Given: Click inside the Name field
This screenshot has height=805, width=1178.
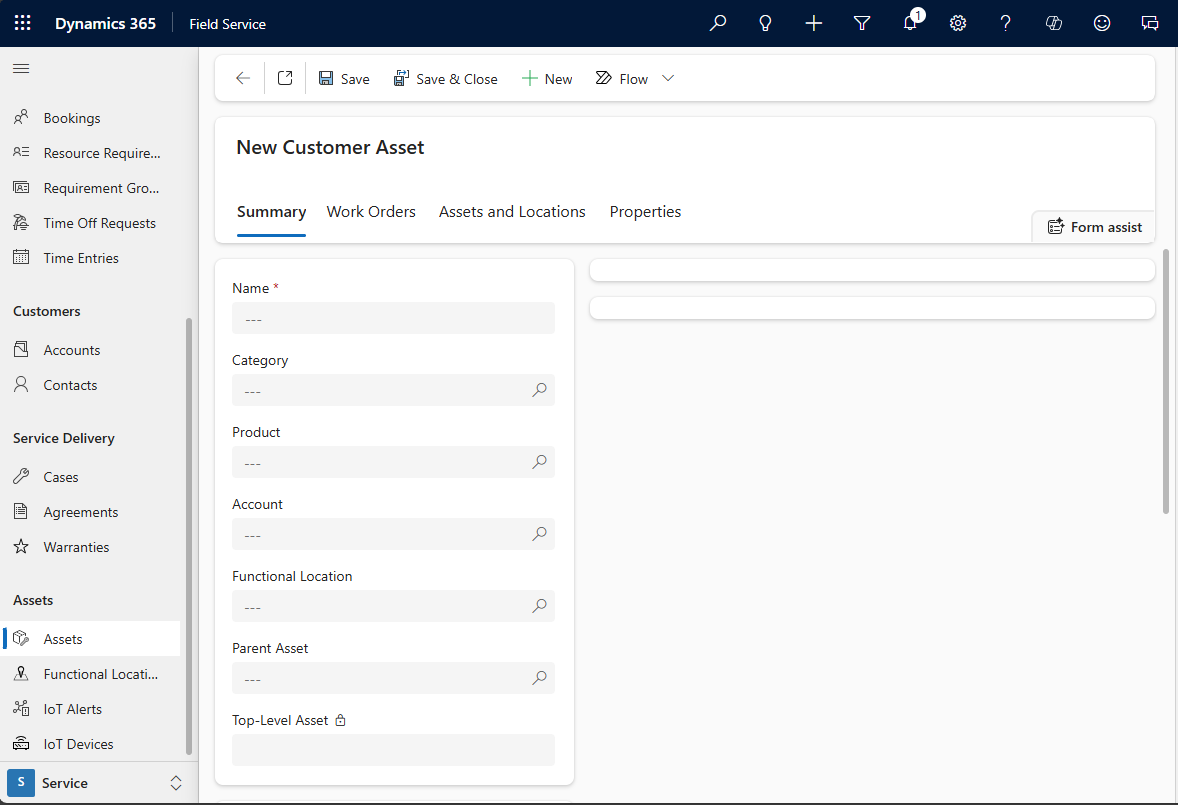Looking at the screenshot, I should (x=393, y=318).
